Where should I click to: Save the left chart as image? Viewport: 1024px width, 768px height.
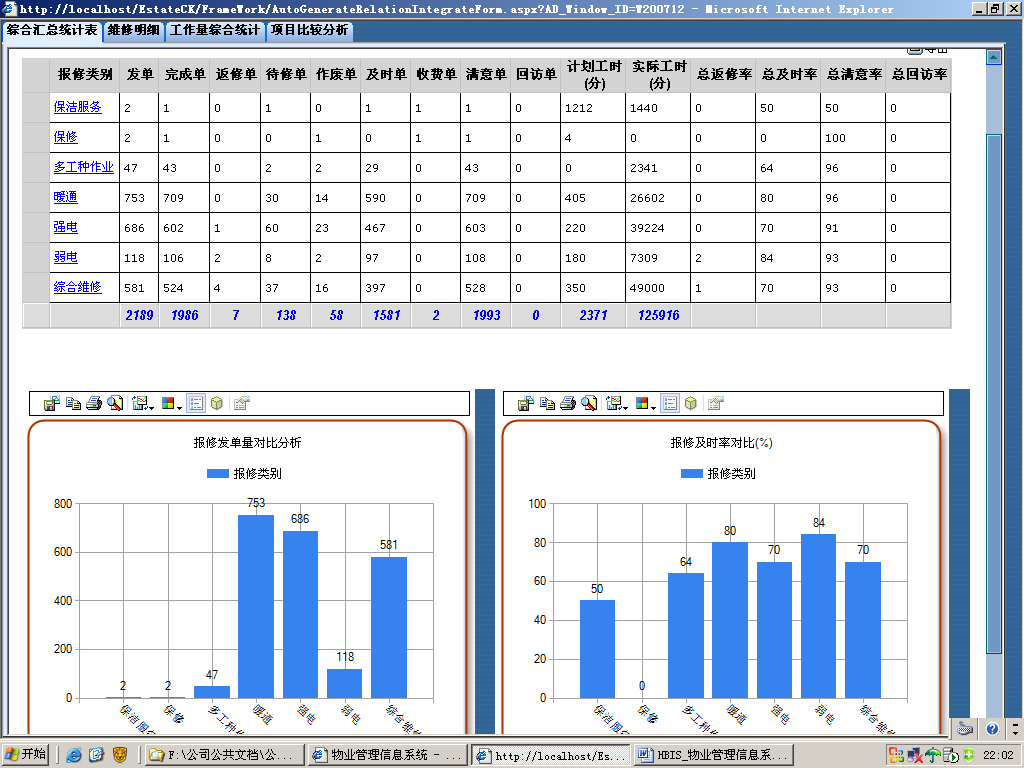coord(51,403)
